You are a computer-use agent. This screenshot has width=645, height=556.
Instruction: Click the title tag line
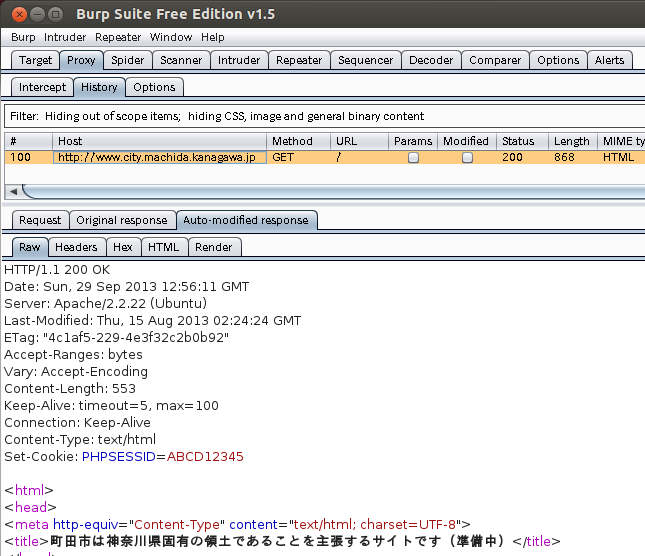282,541
